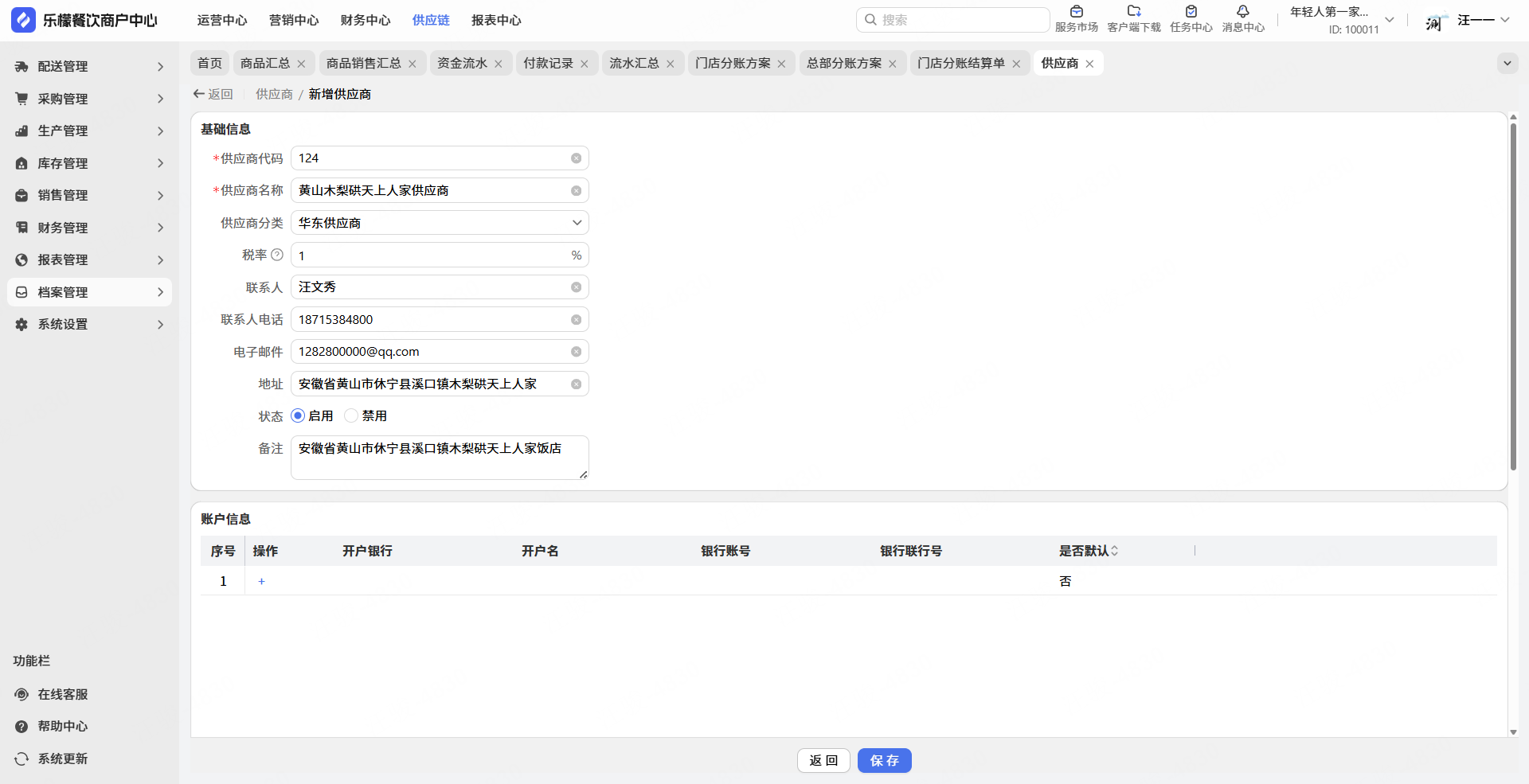Click the 备注 text area

440,458
